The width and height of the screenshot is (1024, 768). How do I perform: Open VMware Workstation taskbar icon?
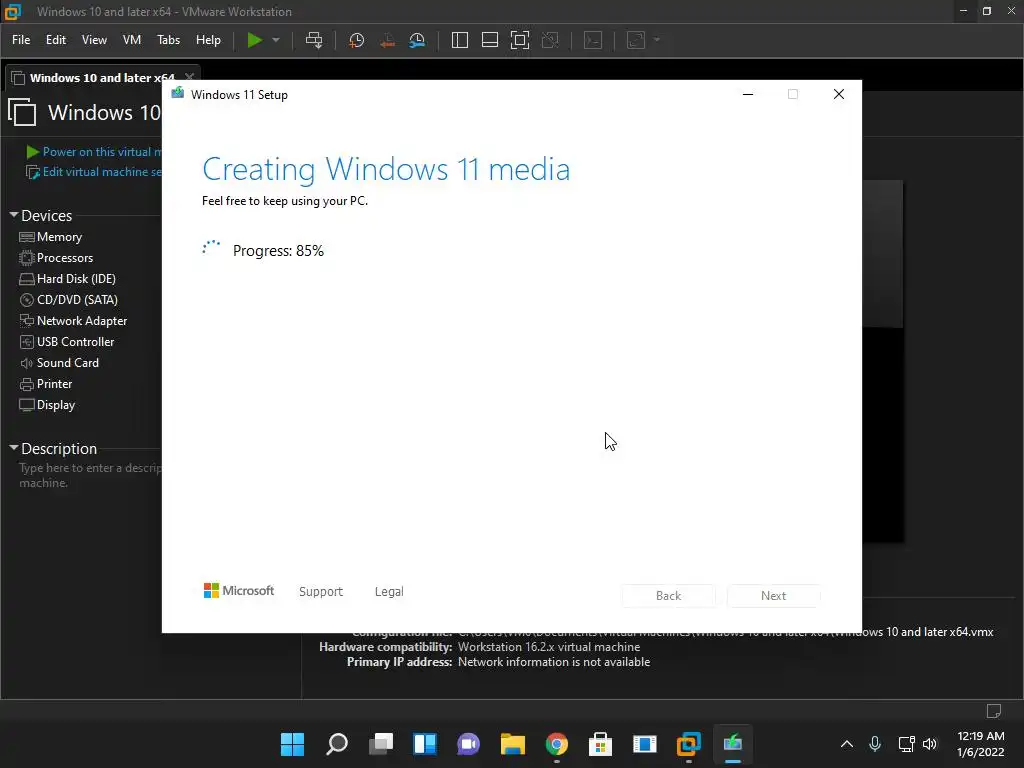point(688,744)
